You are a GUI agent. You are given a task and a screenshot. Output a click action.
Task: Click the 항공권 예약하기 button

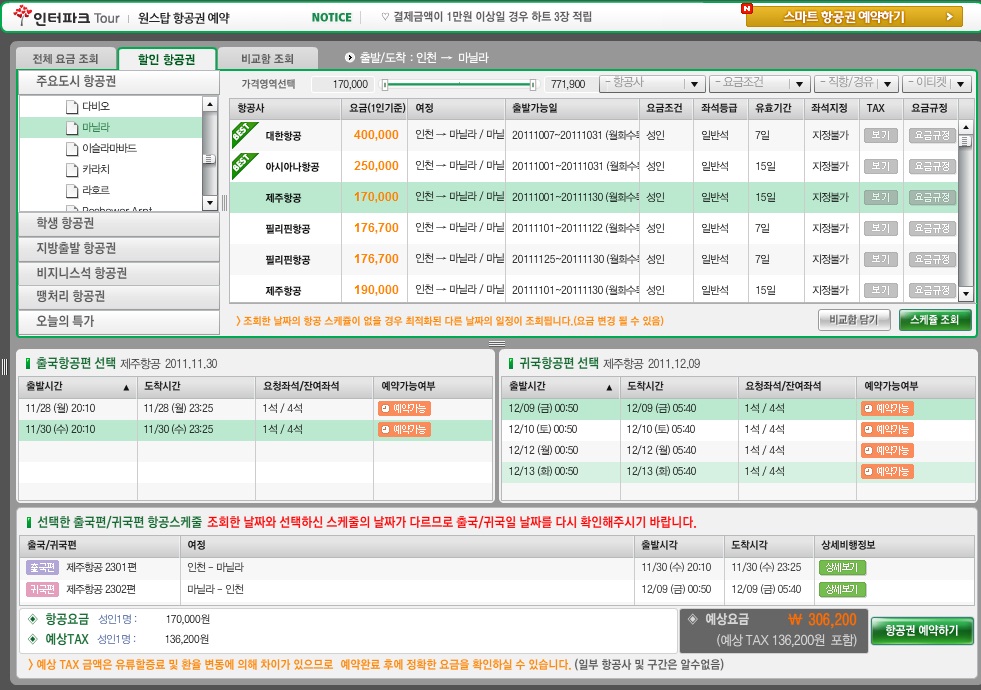(922, 631)
